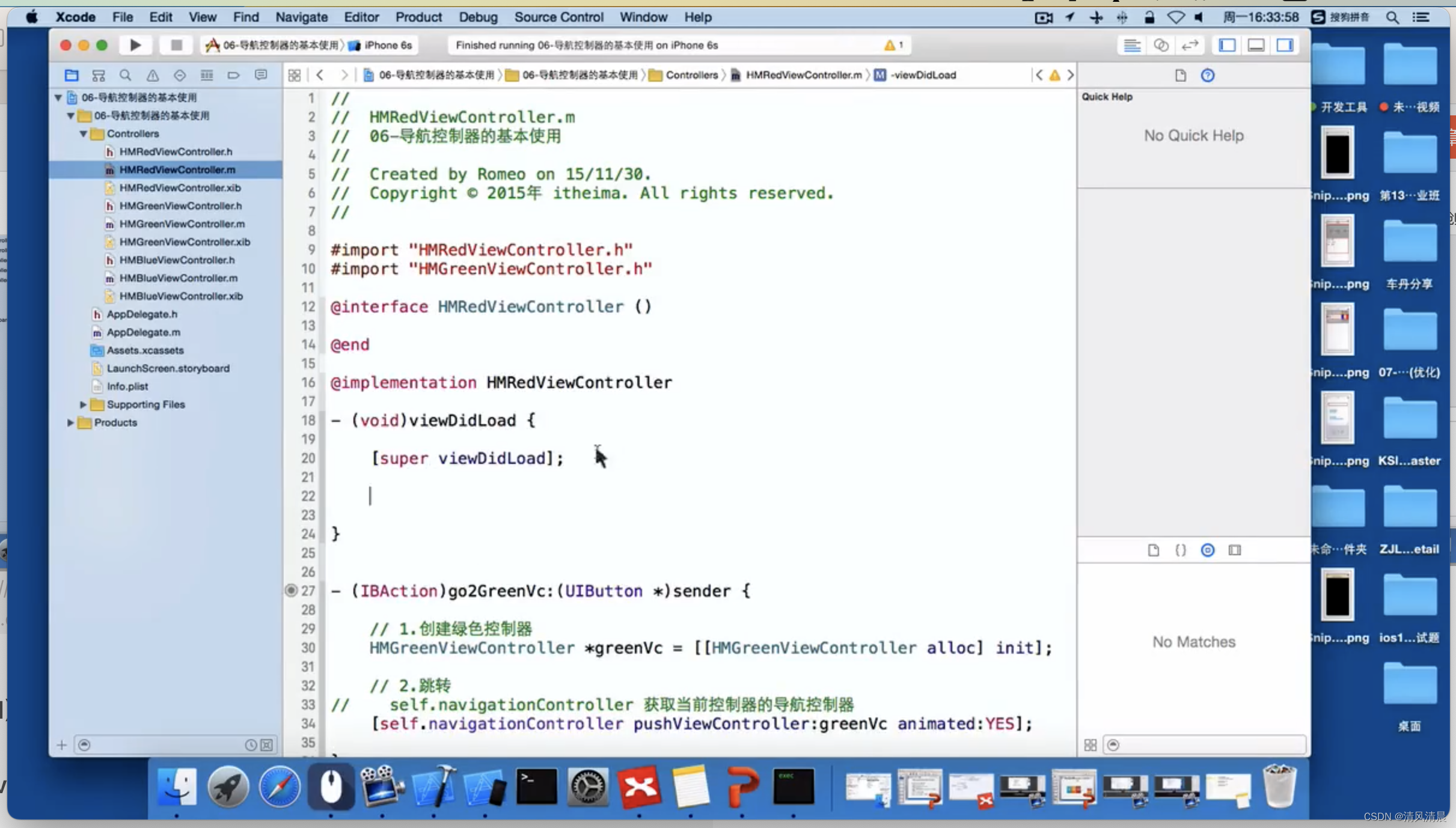Open the Debug navigator tab

pyautogui.click(x=207, y=75)
